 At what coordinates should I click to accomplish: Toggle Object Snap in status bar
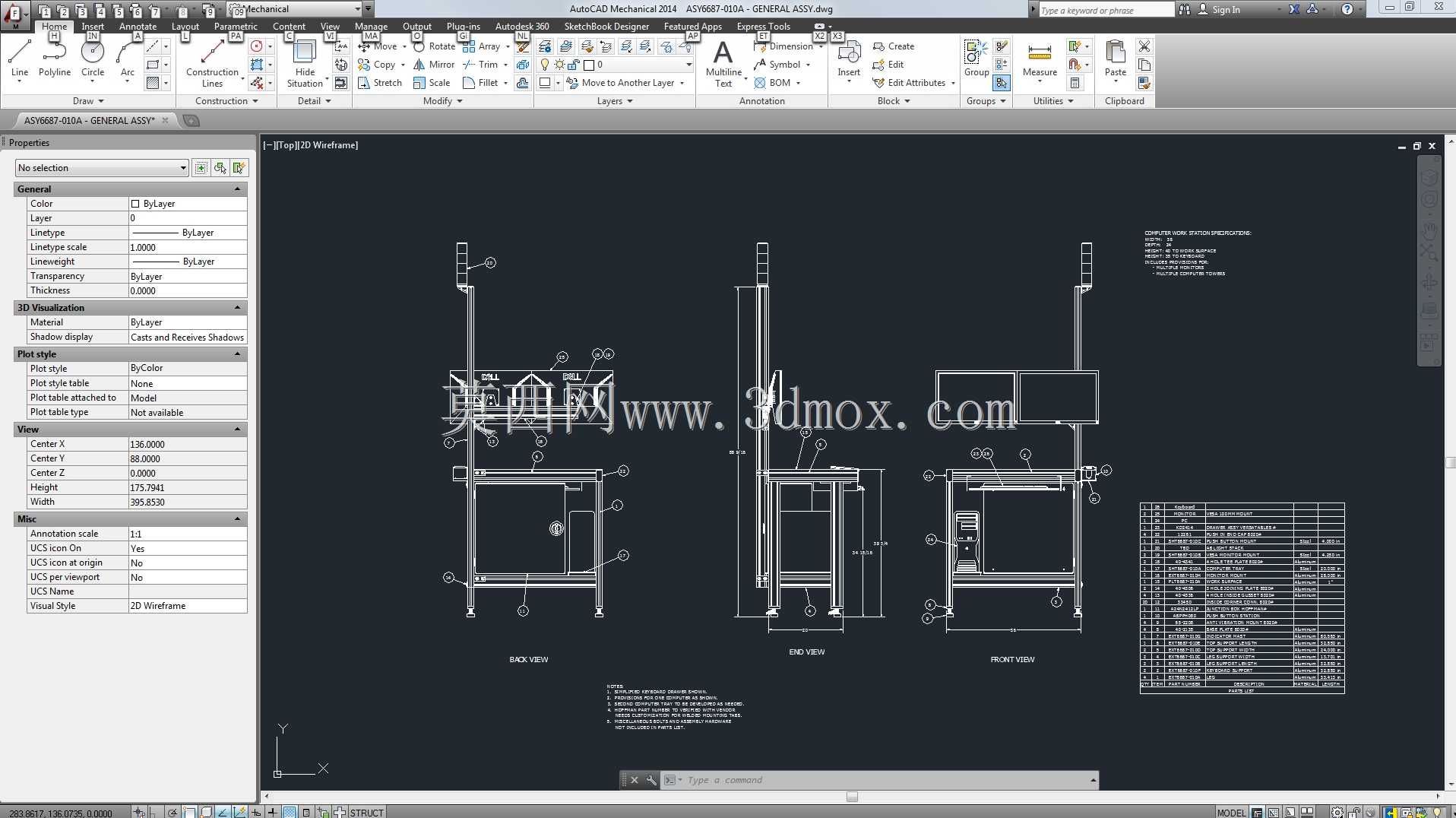pyautogui.click(x=189, y=813)
